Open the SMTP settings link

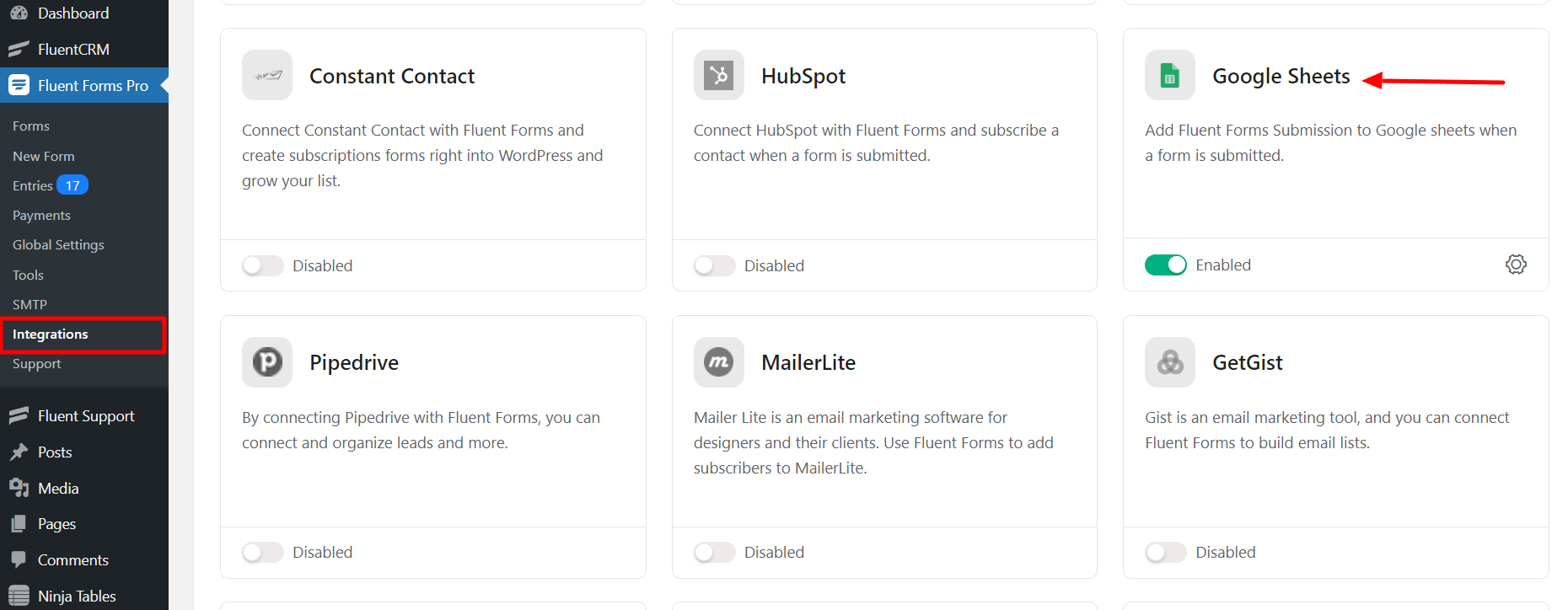(30, 305)
